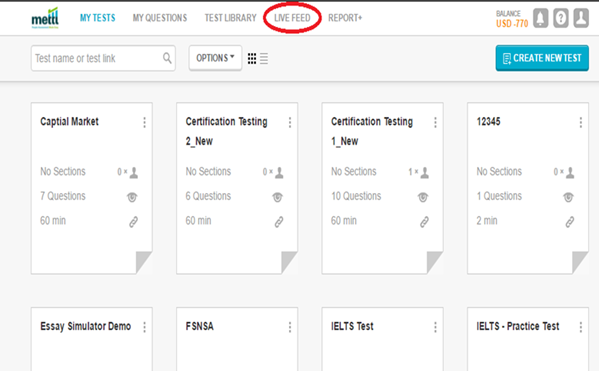Open the LIVE FEED tab
599x371 pixels.
[292, 18]
